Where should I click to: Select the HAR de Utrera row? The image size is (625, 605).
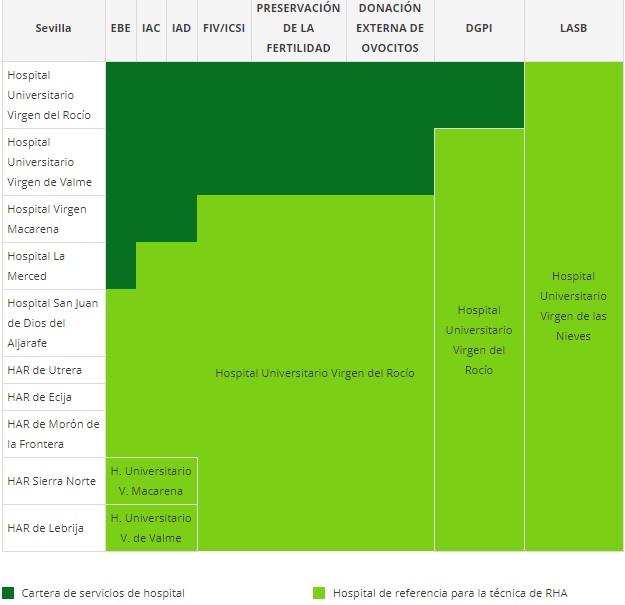point(53,370)
